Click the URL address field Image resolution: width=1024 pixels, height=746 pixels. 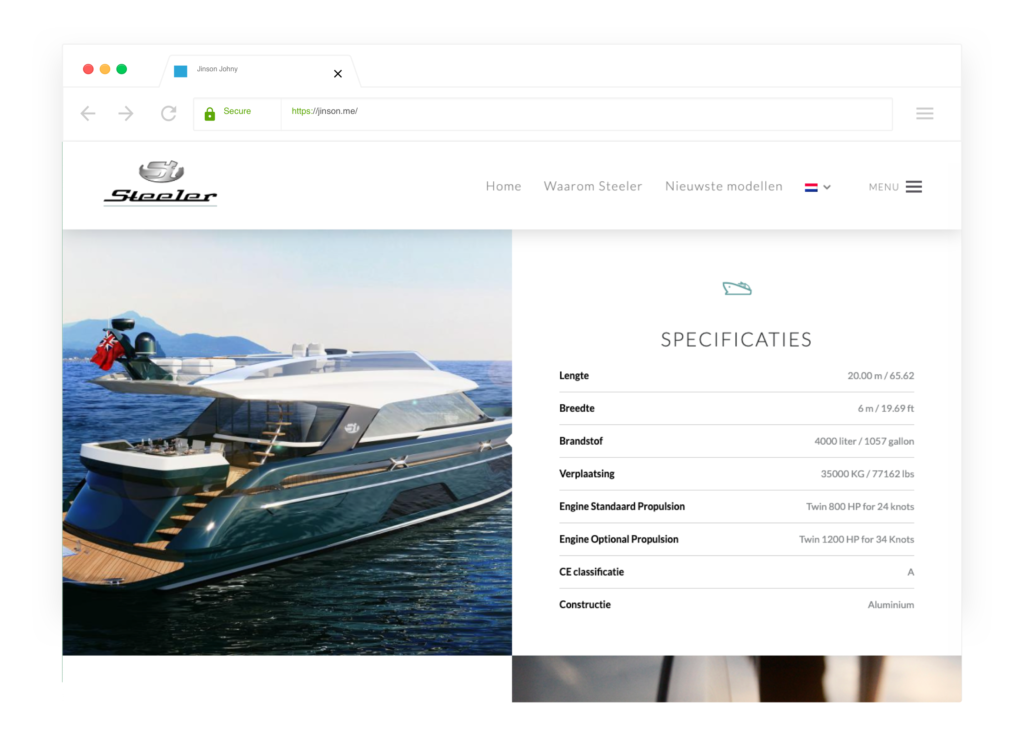[x=586, y=114]
